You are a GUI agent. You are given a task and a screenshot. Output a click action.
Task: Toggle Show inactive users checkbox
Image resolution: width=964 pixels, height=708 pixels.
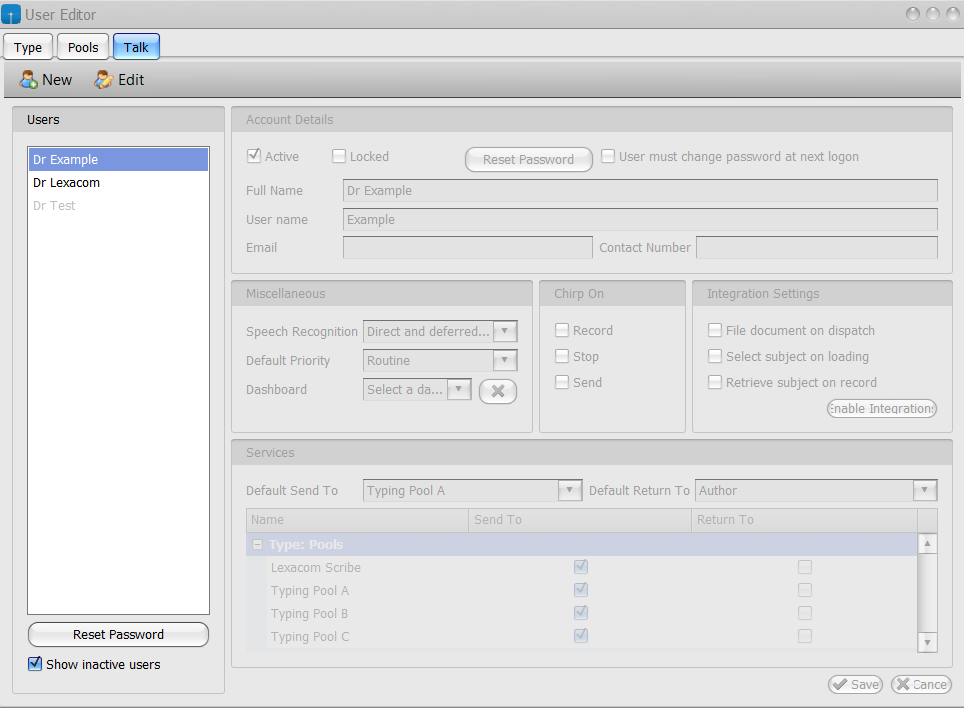[x=35, y=664]
